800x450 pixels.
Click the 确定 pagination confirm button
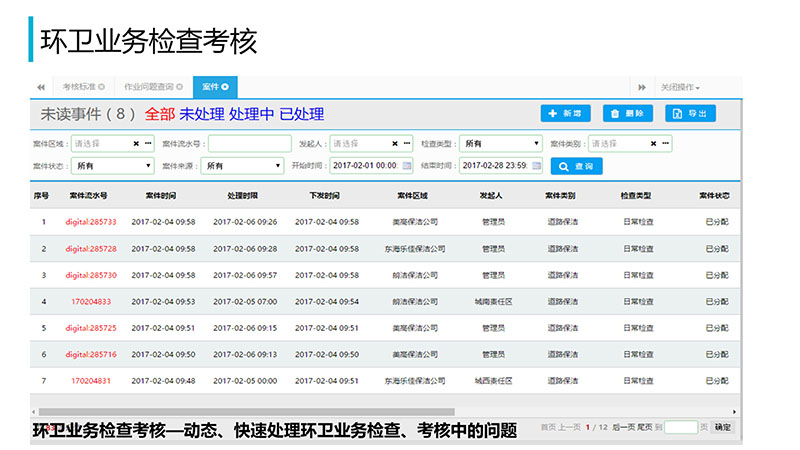tap(722, 427)
